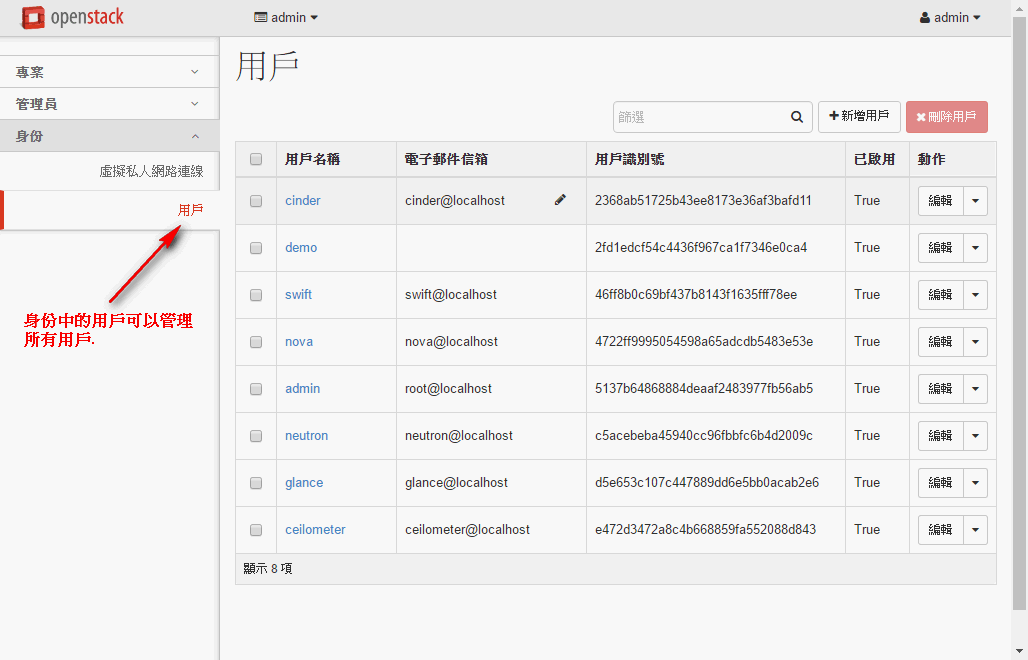Open action dropdown arrow for neutron row
The height and width of the screenshot is (660, 1028).
coord(976,436)
